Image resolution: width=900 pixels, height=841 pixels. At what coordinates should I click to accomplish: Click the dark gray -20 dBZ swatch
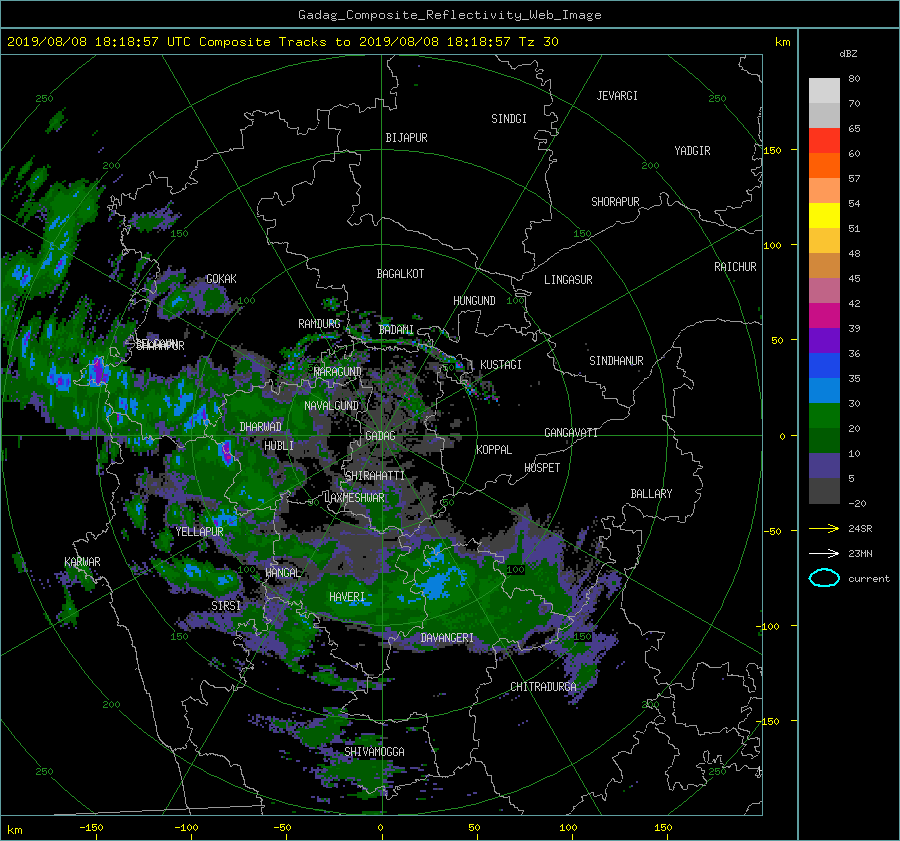824,491
